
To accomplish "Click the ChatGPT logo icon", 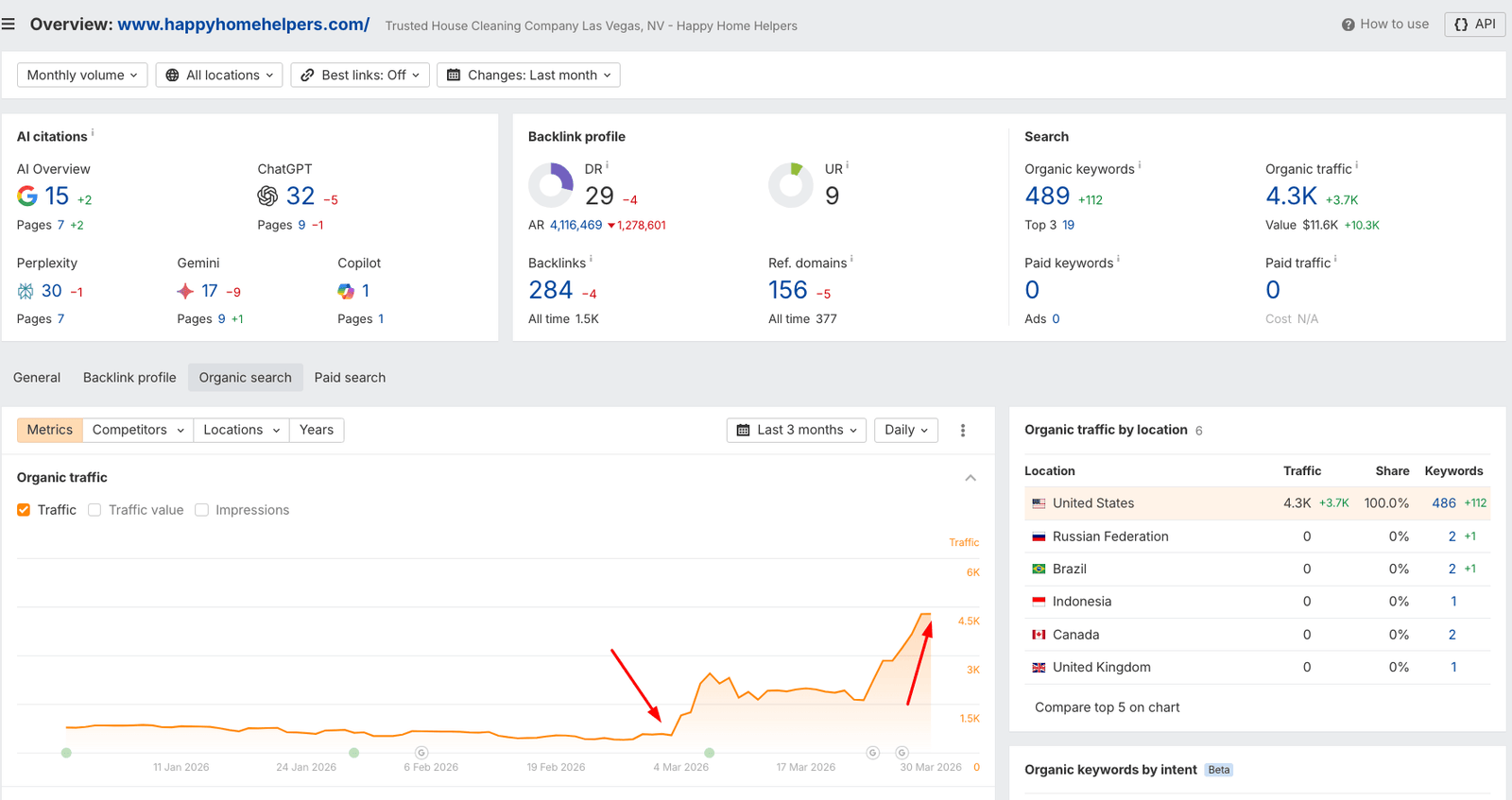I will click(267, 196).
